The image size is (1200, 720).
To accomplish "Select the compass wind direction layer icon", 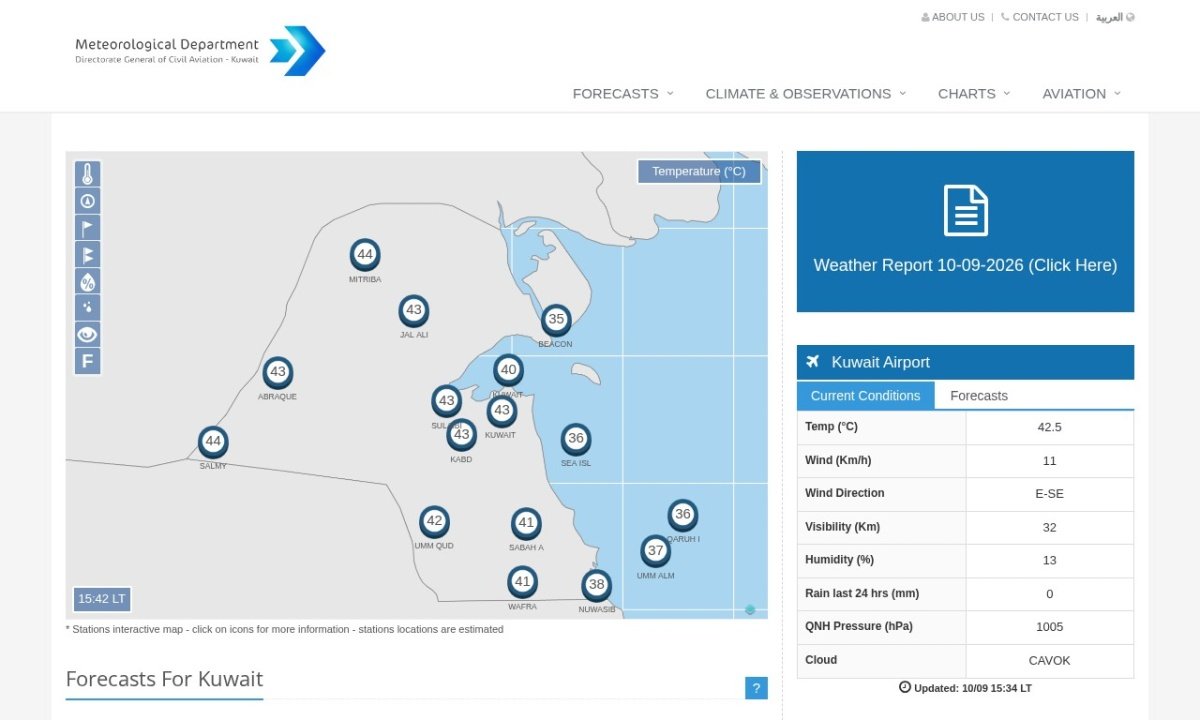I will click(87, 201).
